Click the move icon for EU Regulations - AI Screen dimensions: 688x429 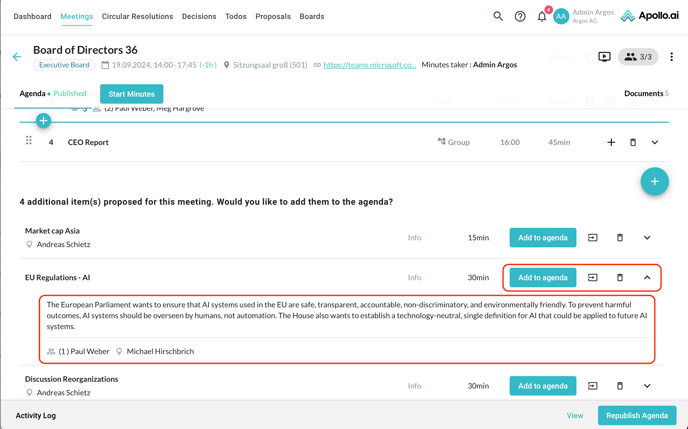click(593, 278)
